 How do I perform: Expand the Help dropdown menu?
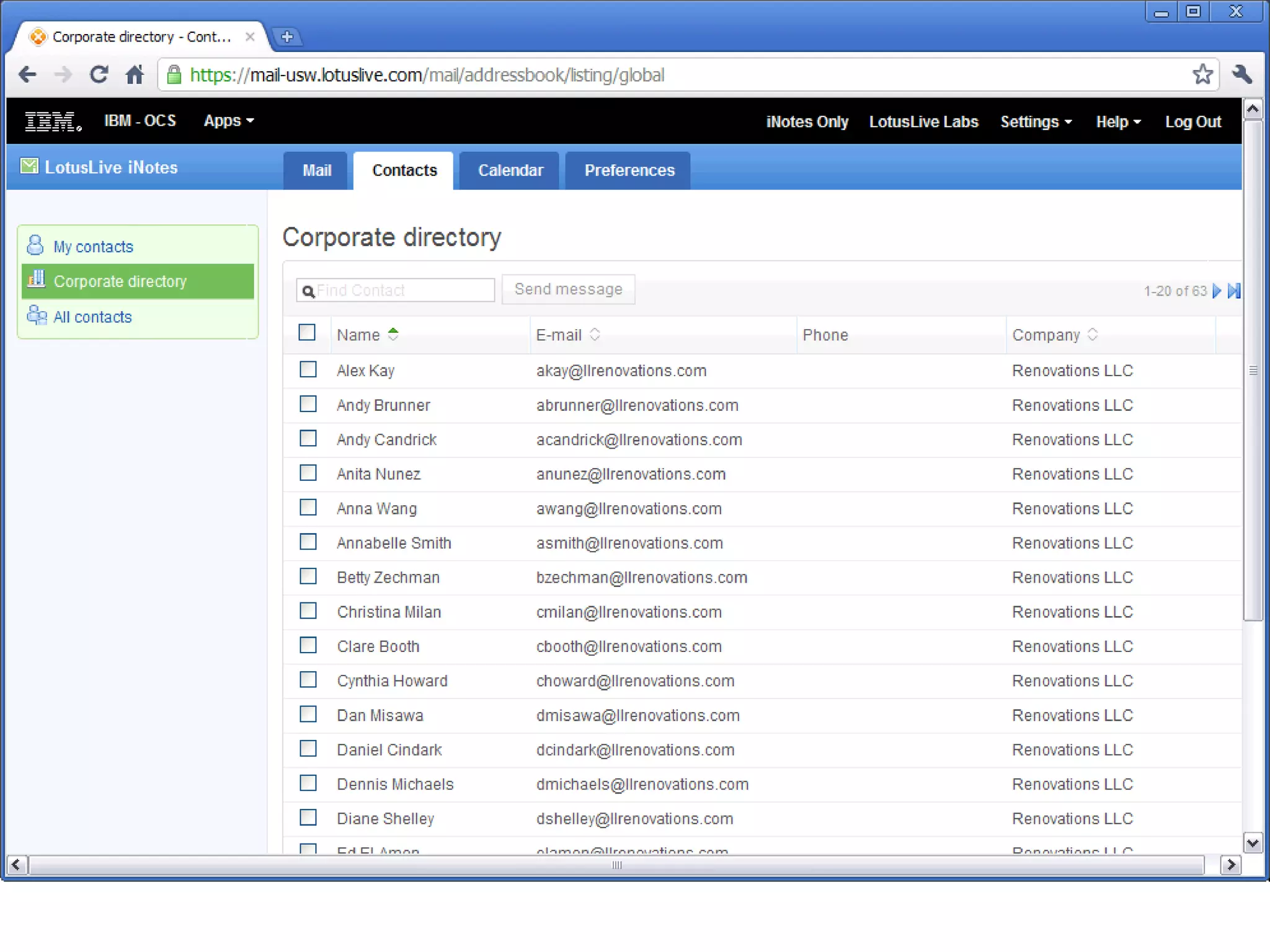[1117, 121]
